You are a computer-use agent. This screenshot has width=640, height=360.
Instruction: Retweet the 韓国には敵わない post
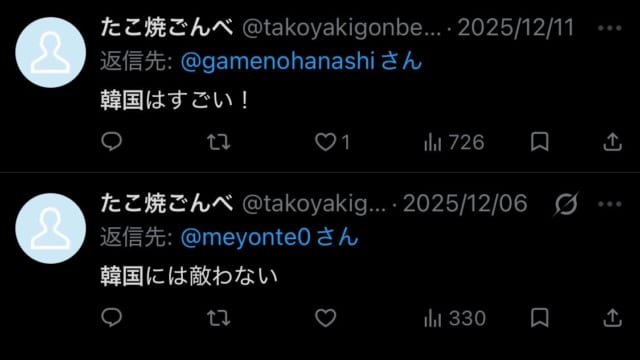point(218,318)
